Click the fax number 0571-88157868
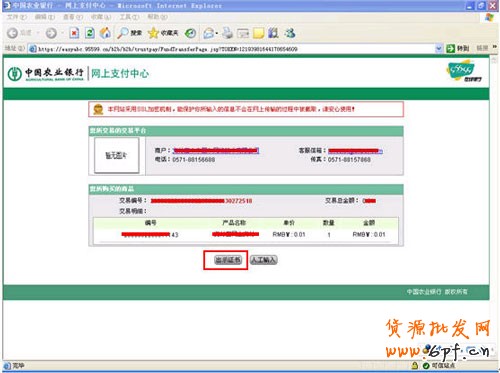This screenshot has height=373, width=500. 349,160
